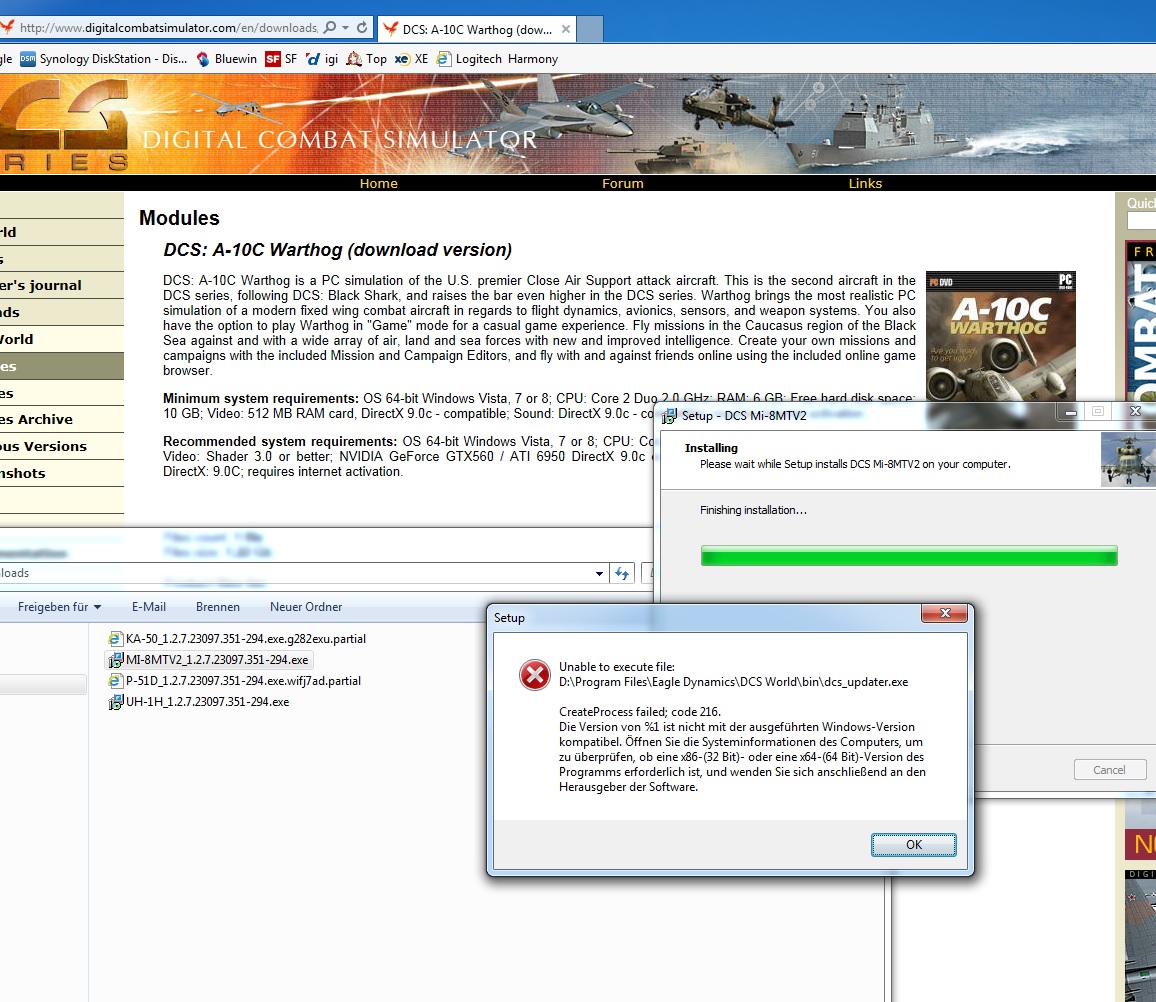Screen dimensions: 1156x1002
Task: Click the Quick search field on the right
Action: (x=1141, y=220)
